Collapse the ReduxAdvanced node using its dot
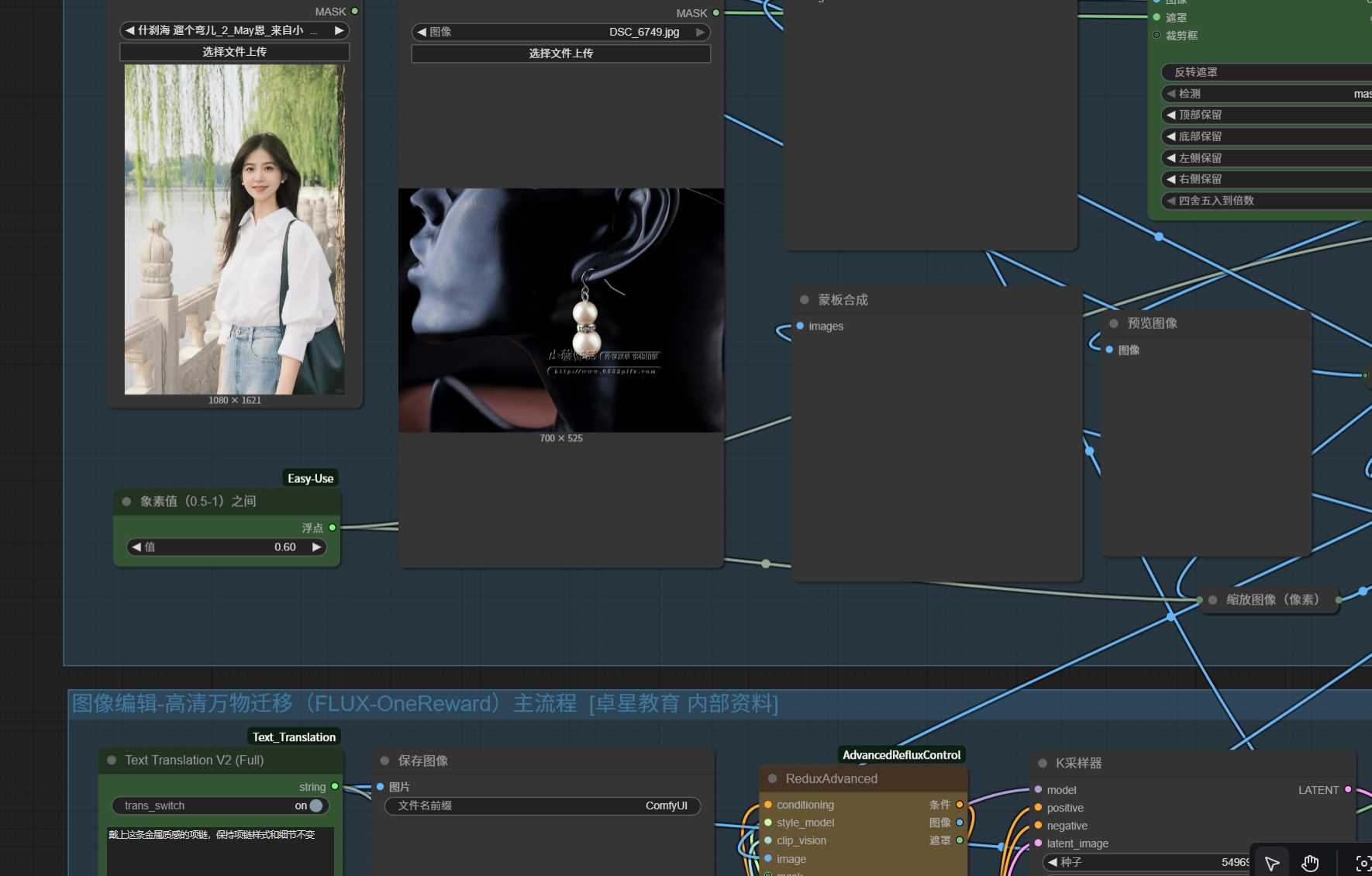The width and height of the screenshot is (1372, 876). click(x=772, y=778)
